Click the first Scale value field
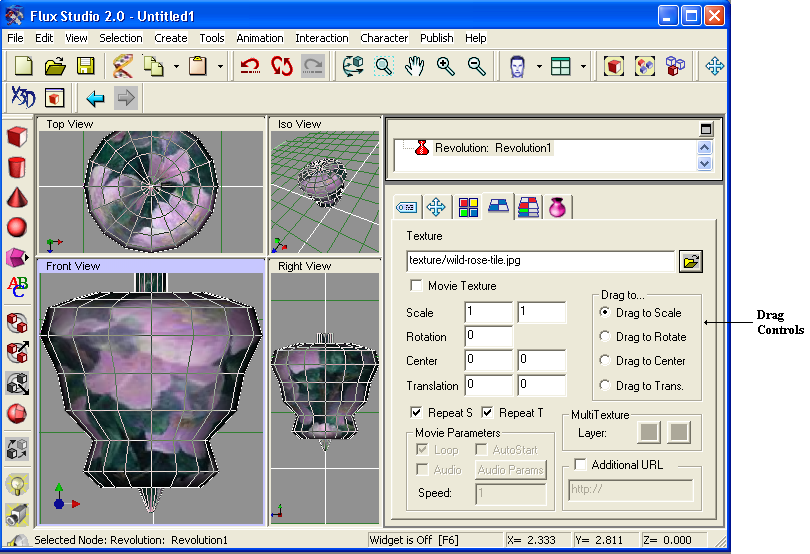The image size is (810, 554). [488, 312]
